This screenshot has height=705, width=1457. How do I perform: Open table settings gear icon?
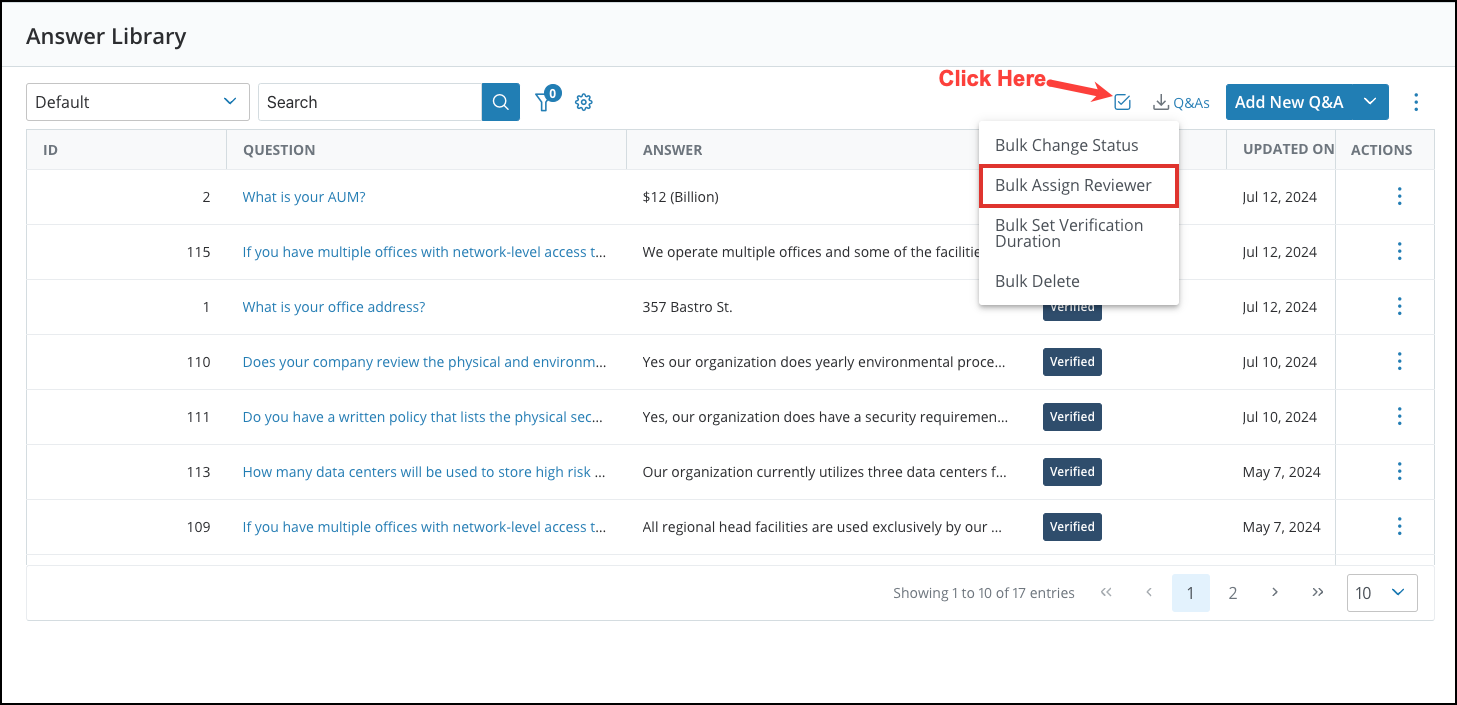point(584,102)
